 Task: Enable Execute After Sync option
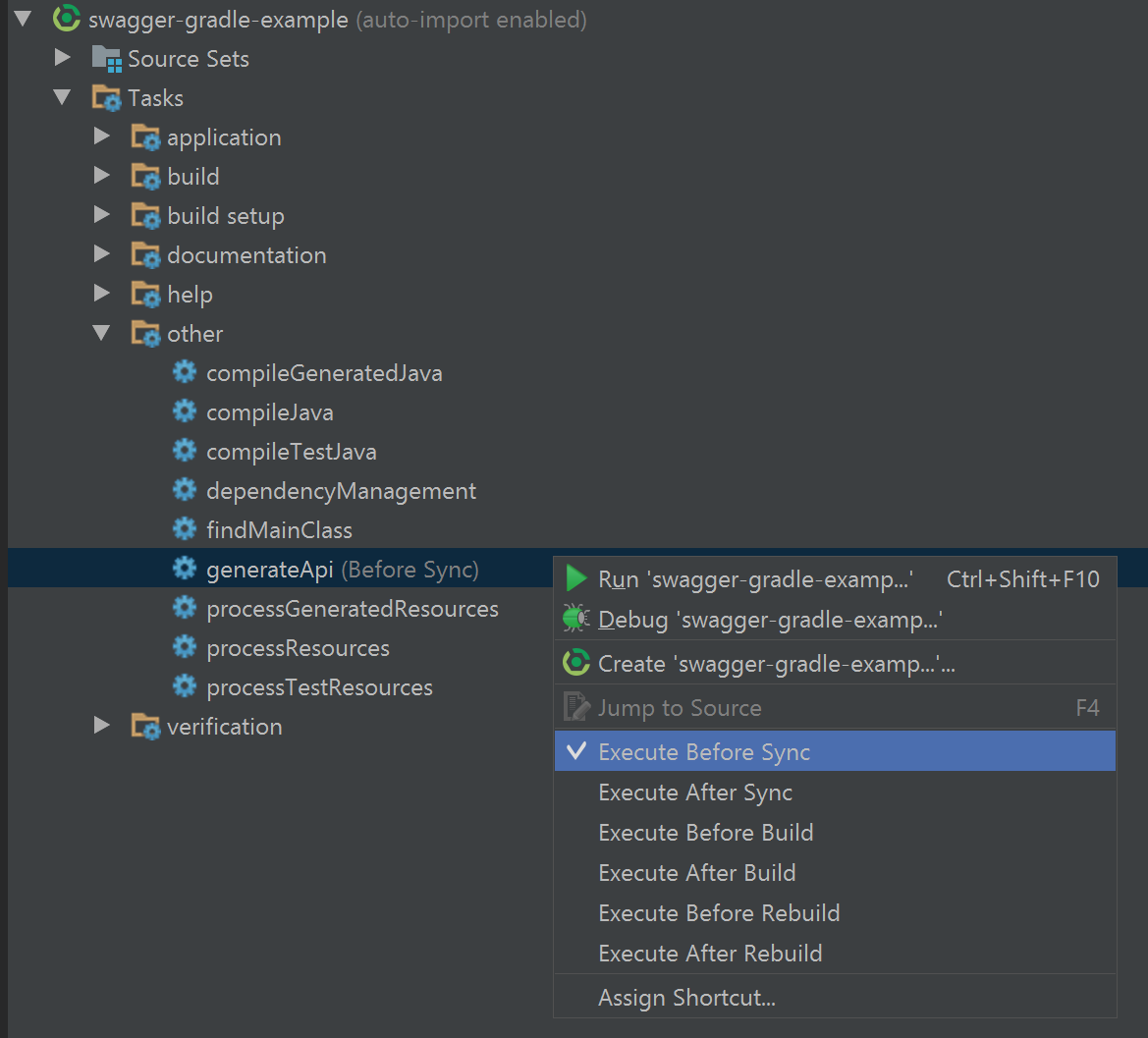tap(695, 792)
